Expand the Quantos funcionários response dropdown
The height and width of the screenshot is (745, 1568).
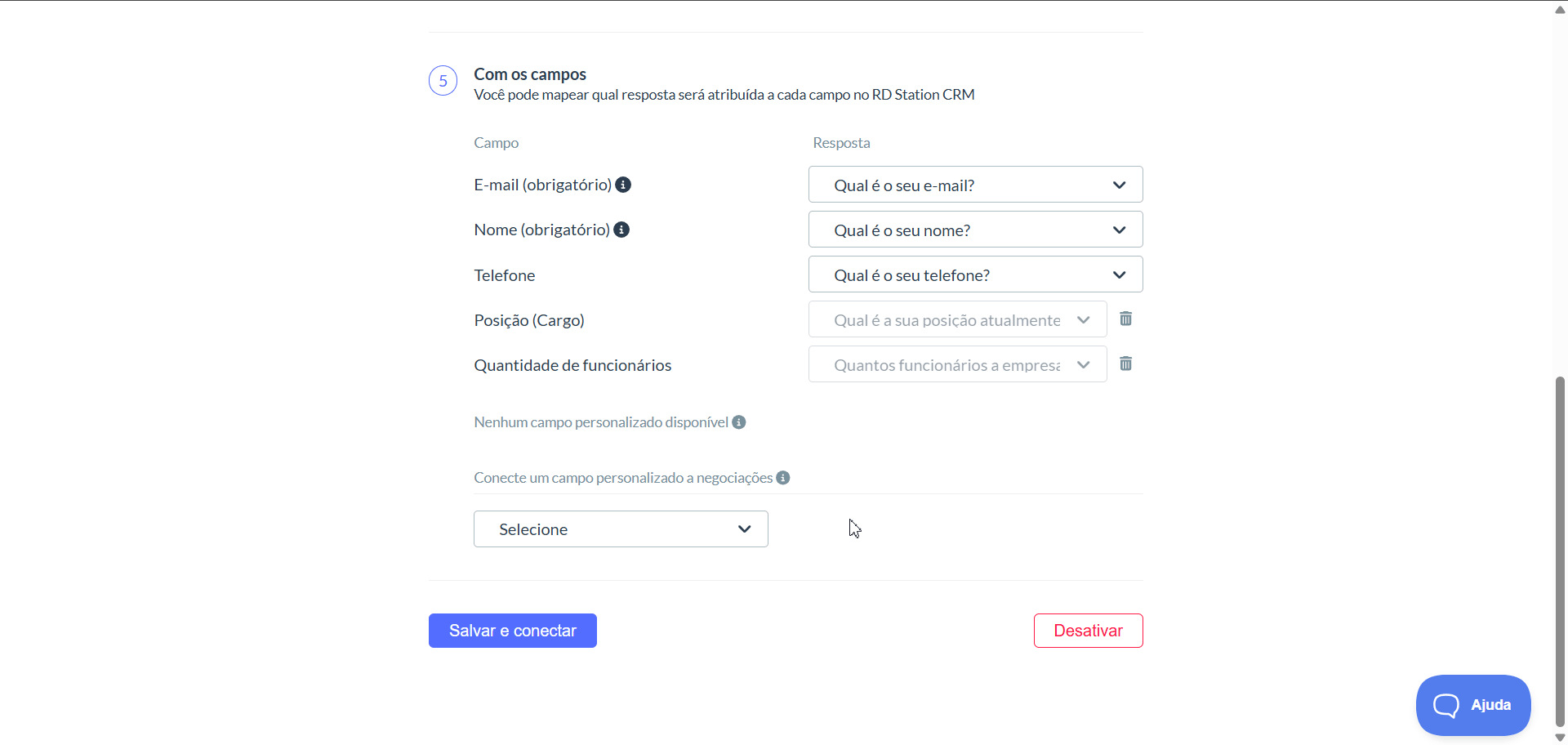click(x=957, y=364)
